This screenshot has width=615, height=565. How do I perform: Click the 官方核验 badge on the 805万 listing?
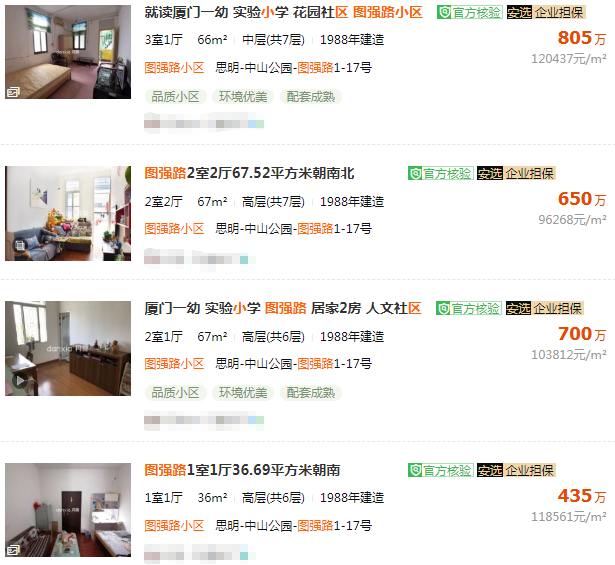(469, 12)
